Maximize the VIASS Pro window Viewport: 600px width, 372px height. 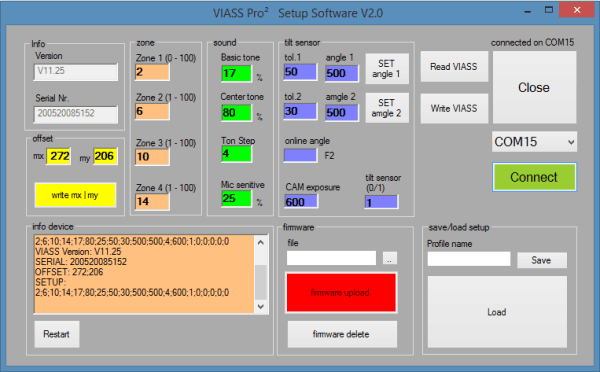tap(549, 10)
